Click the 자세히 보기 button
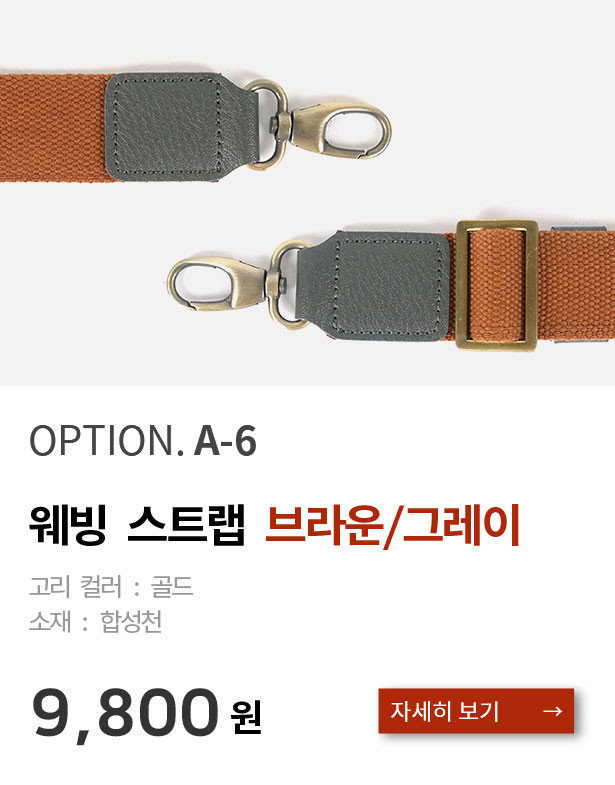This screenshot has width=615, height=785. (476, 710)
